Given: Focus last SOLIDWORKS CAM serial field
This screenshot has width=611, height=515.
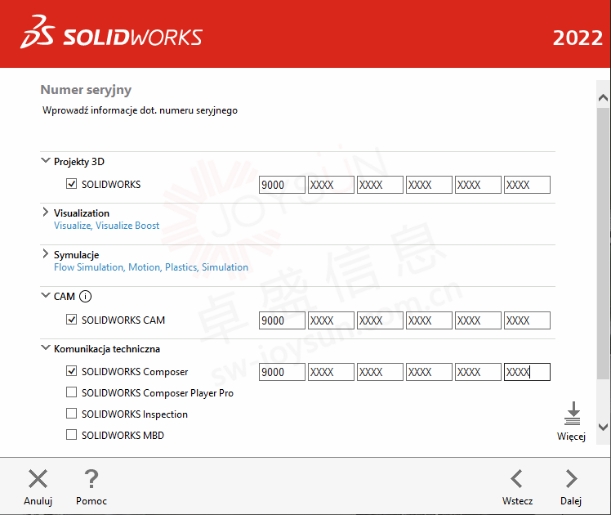Looking at the screenshot, I should [x=527, y=320].
